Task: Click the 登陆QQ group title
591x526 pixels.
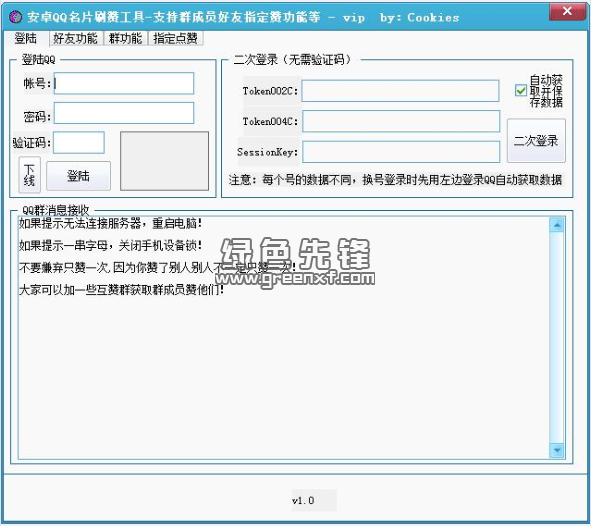Action: click(38, 59)
